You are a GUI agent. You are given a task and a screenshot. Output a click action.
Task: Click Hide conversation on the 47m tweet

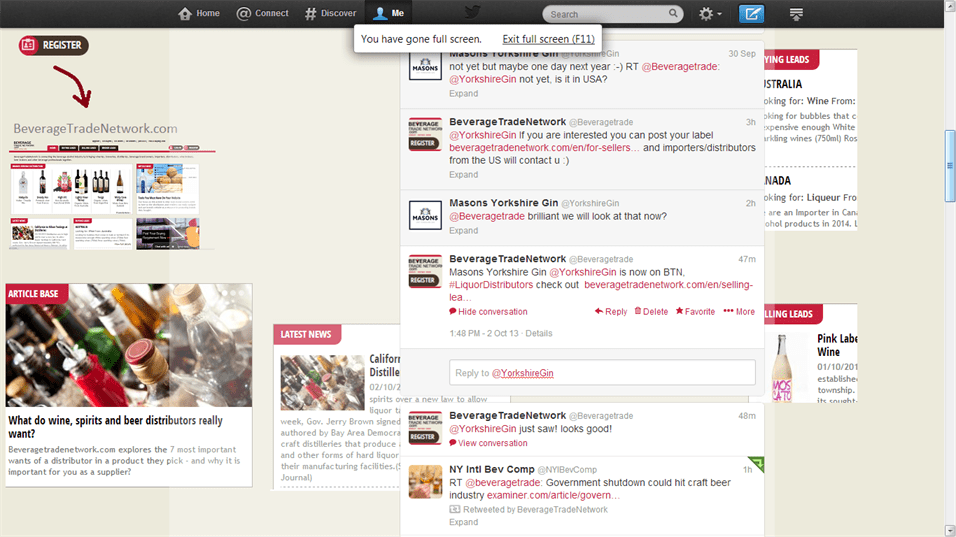point(488,311)
